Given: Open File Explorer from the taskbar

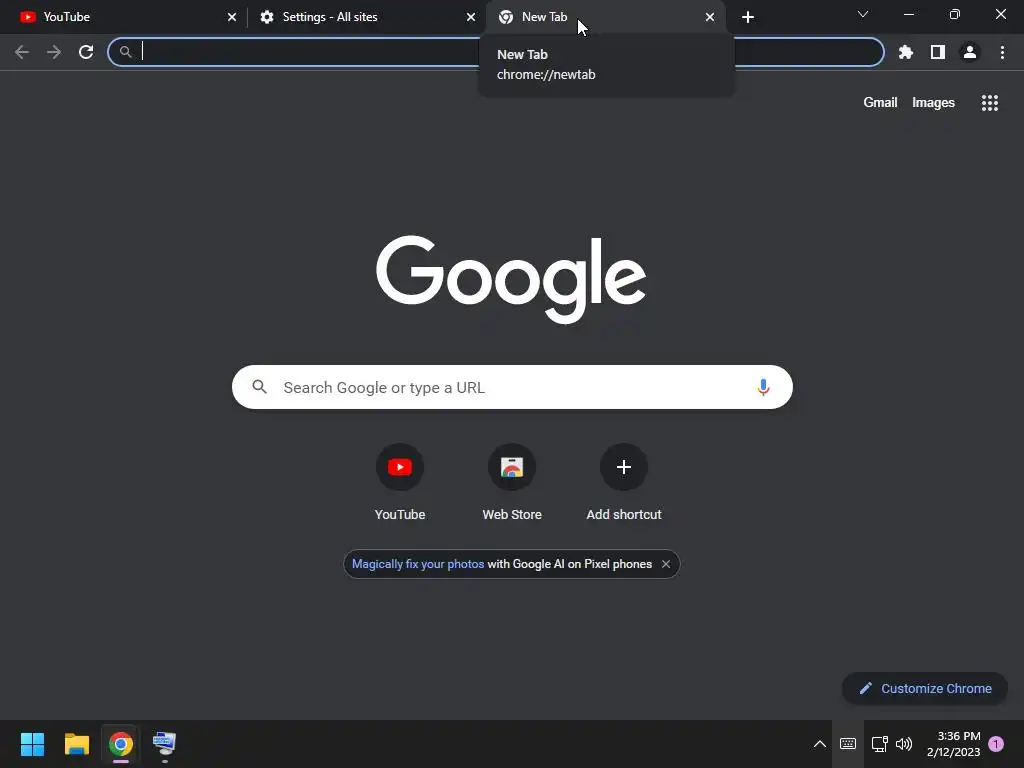Looking at the screenshot, I should point(76,744).
